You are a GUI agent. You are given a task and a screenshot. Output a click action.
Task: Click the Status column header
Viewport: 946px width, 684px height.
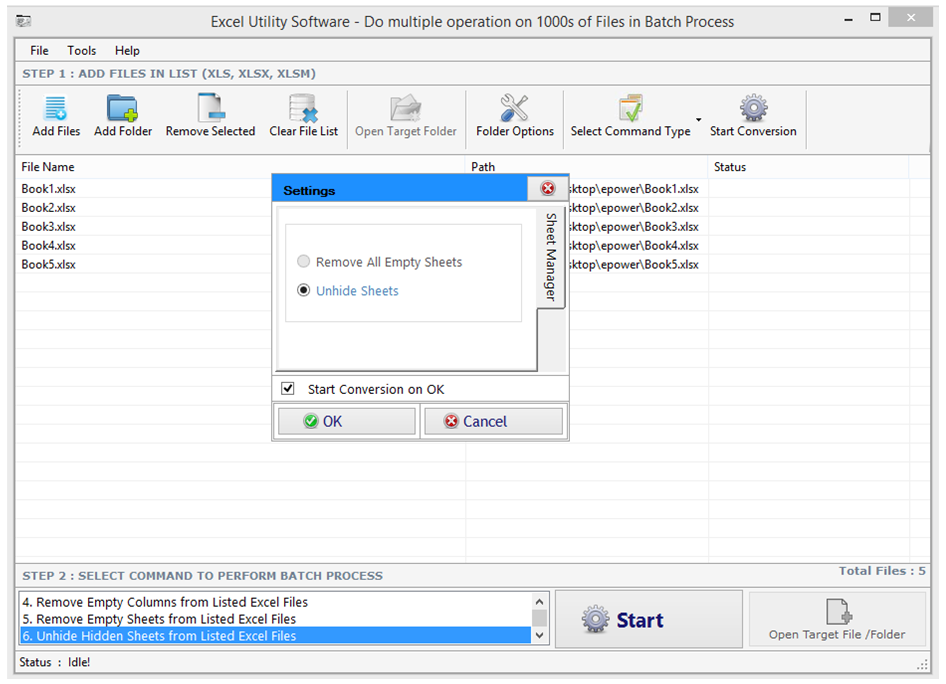(808, 166)
